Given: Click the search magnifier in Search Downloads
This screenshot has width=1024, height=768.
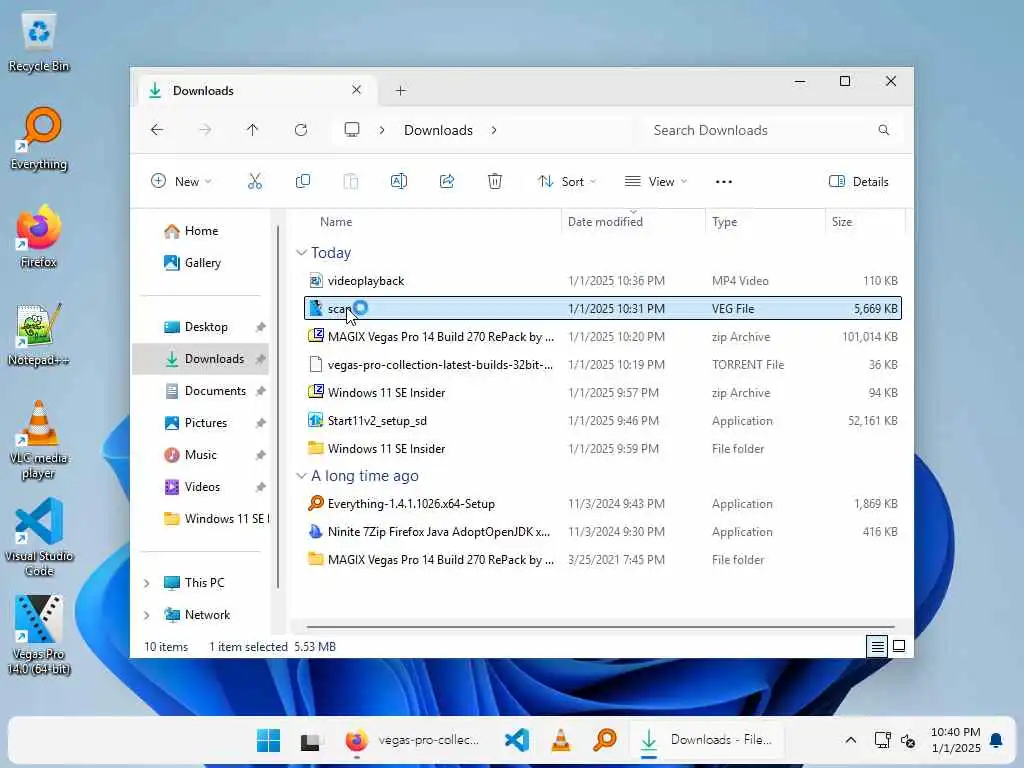Looking at the screenshot, I should (x=884, y=130).
